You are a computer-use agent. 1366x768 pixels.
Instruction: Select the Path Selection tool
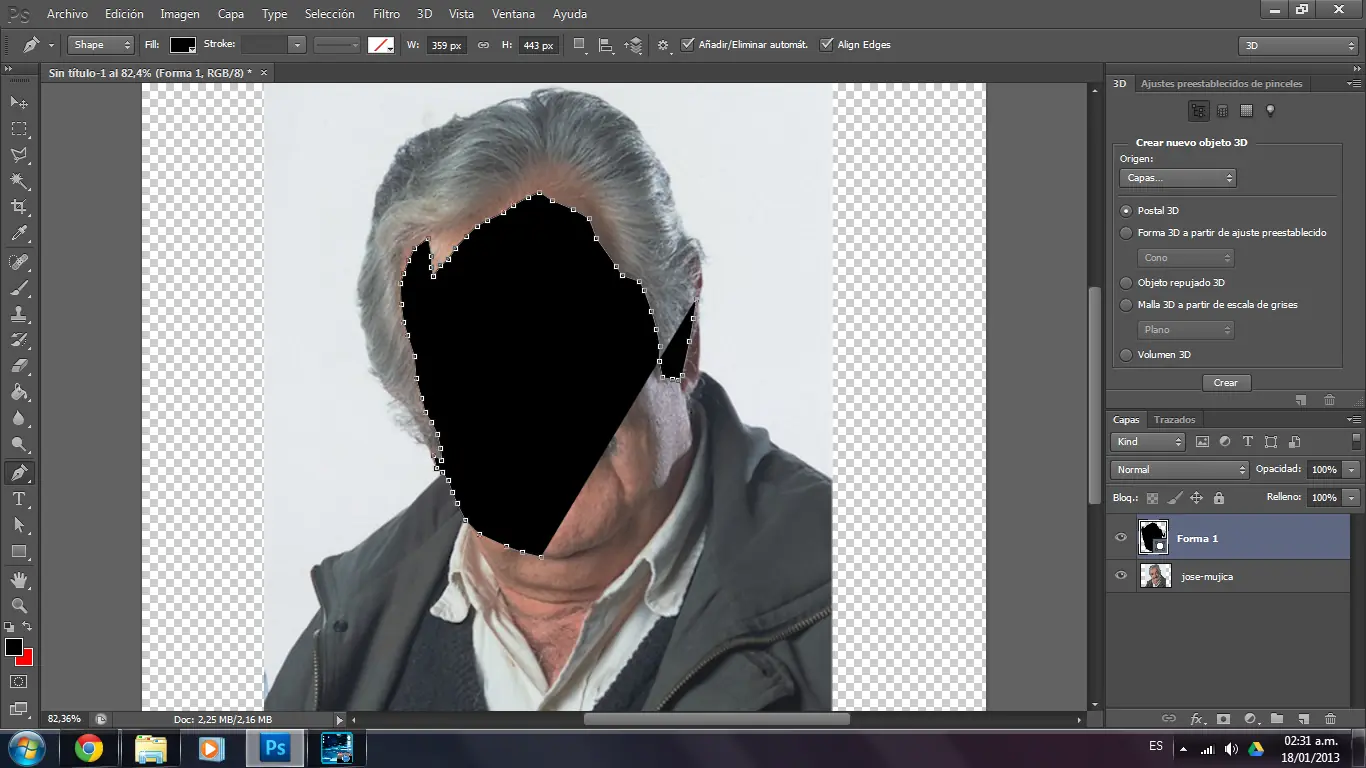tap(19, 524)
